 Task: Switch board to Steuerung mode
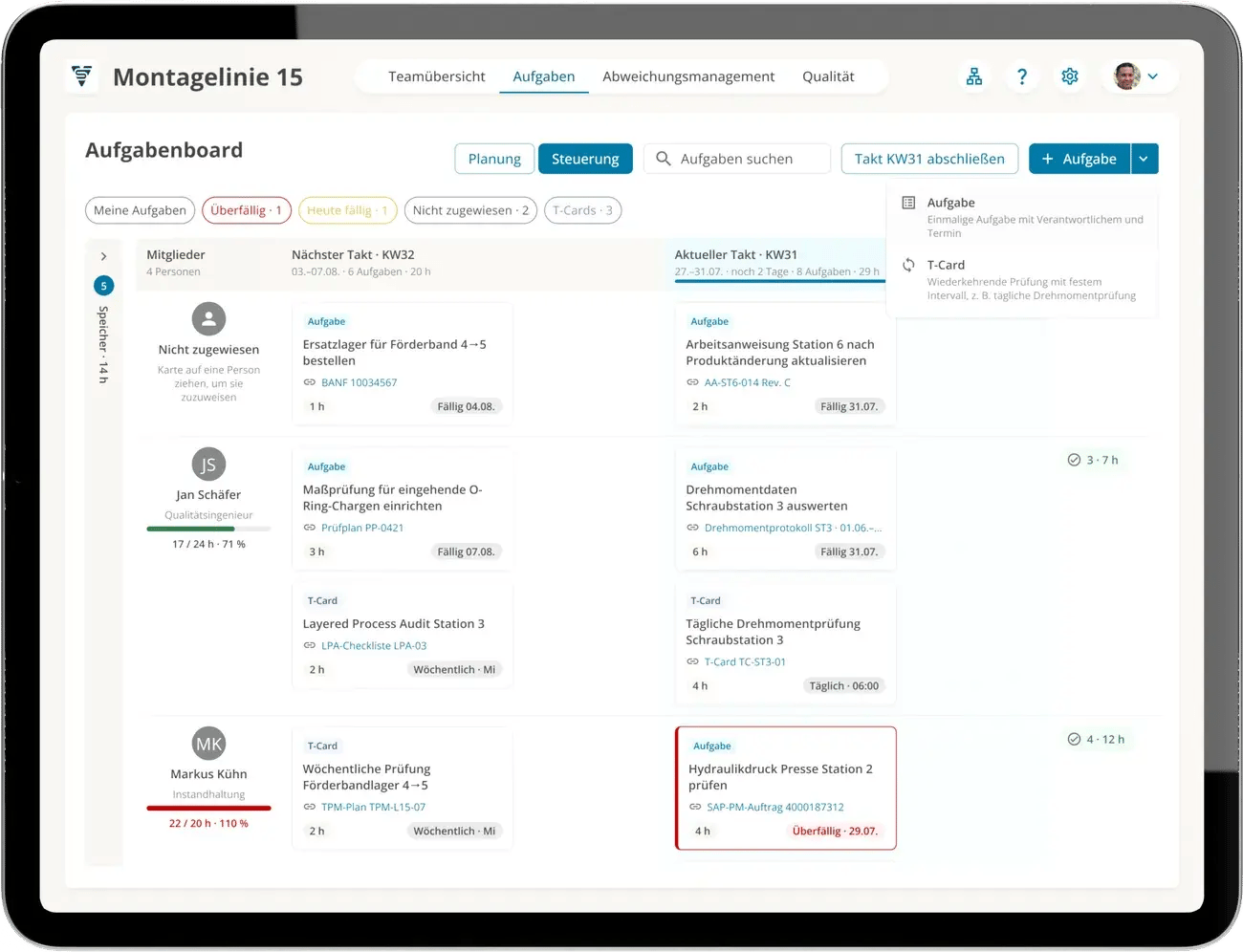pyautogui.click(x=585, y=159)
